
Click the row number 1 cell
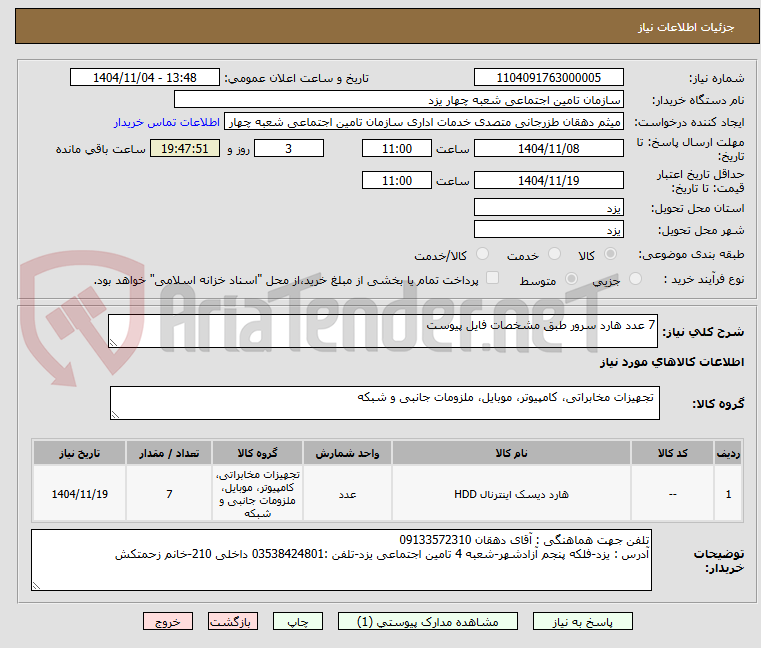tap(728, 494)
